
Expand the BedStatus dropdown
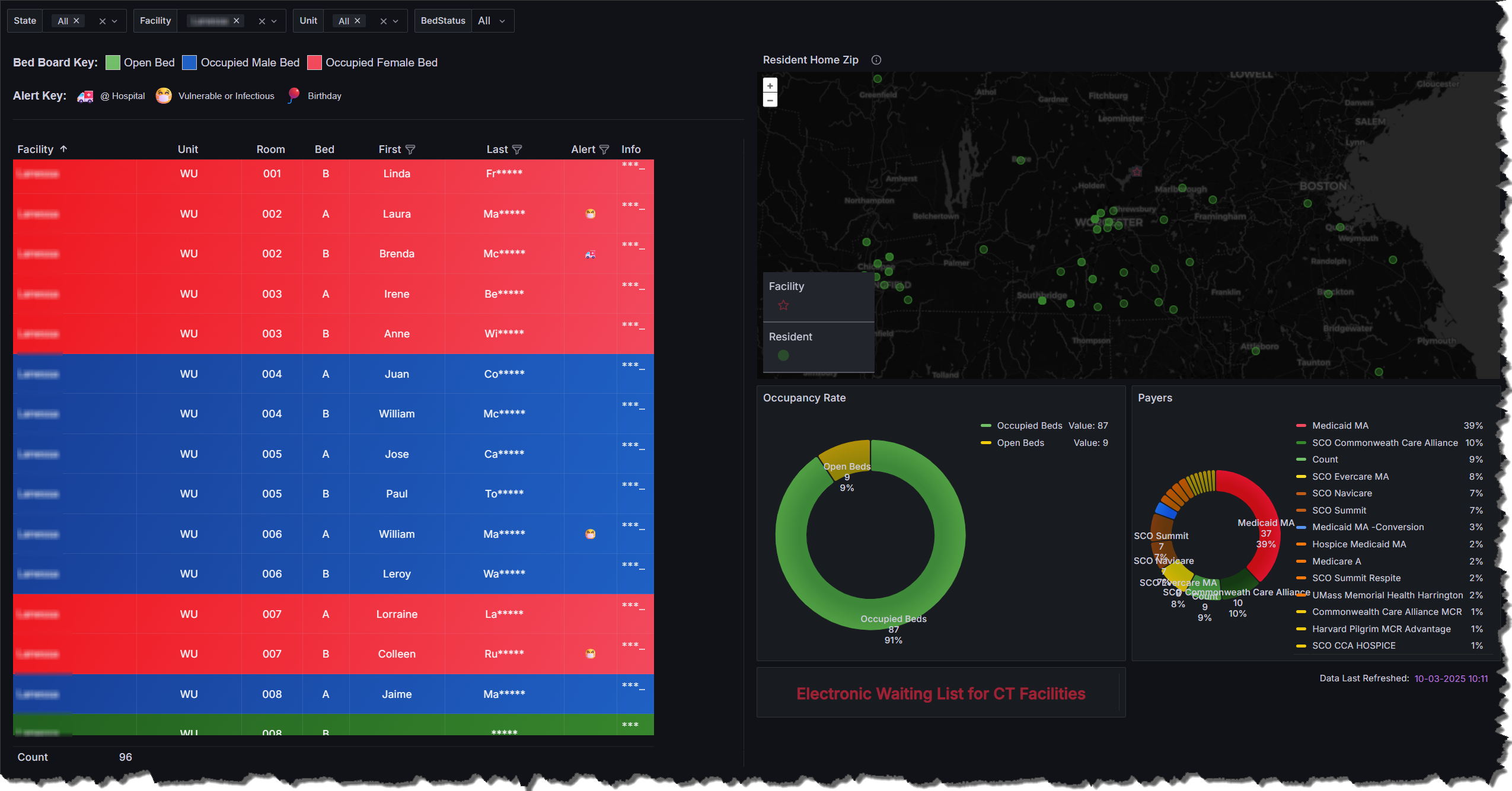coord(502,21)
